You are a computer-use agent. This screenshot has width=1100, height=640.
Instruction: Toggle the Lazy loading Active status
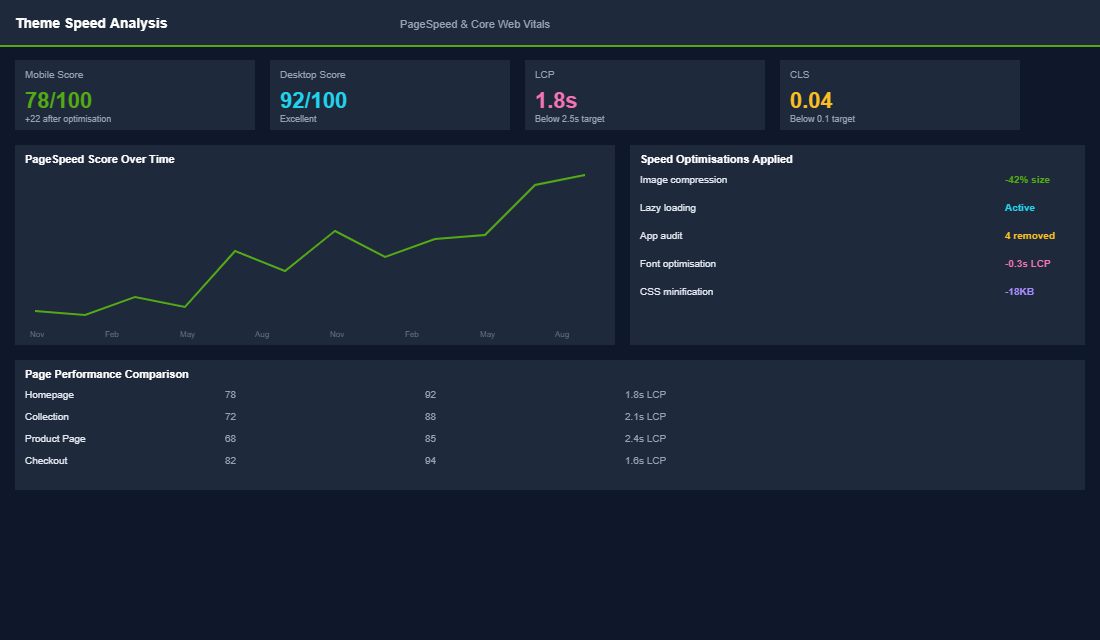1020,207
